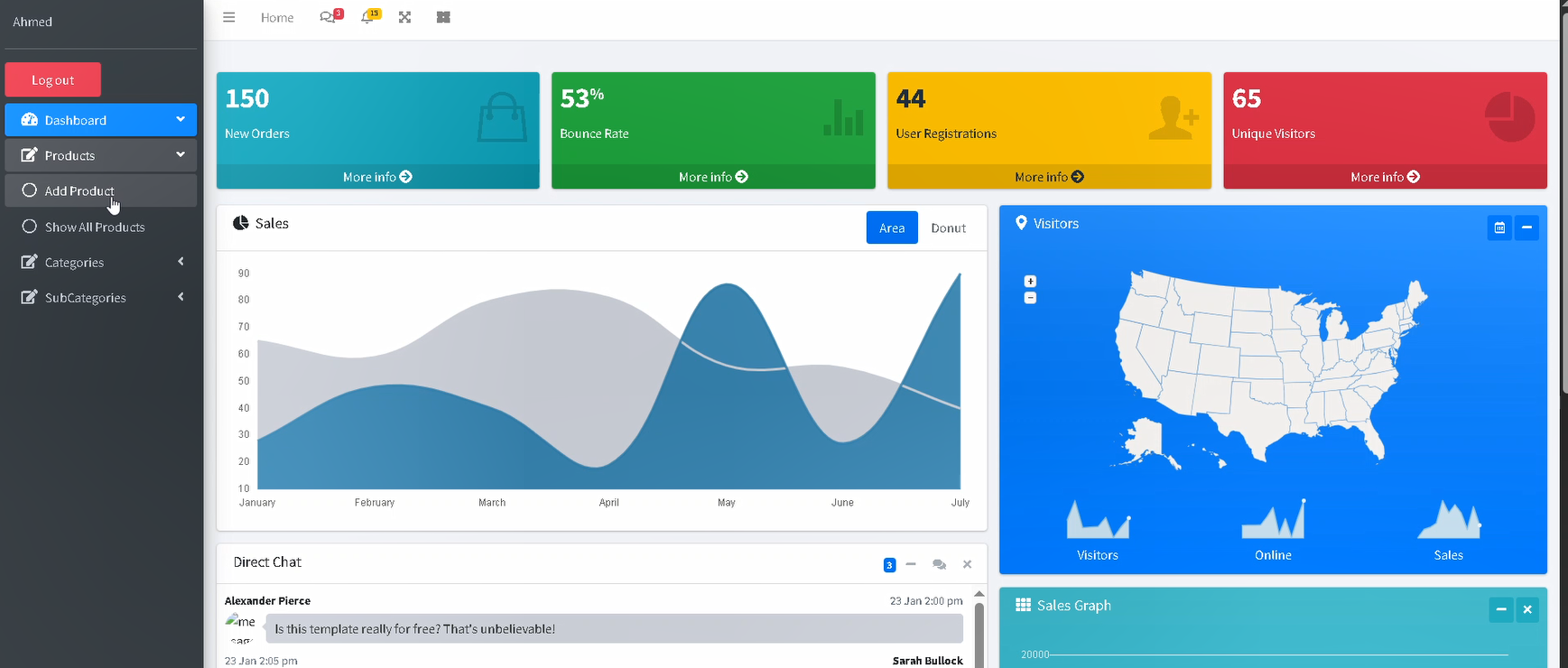Click the Log out button
Viewport: 1568px width, 668px height.
coord(52,79)
